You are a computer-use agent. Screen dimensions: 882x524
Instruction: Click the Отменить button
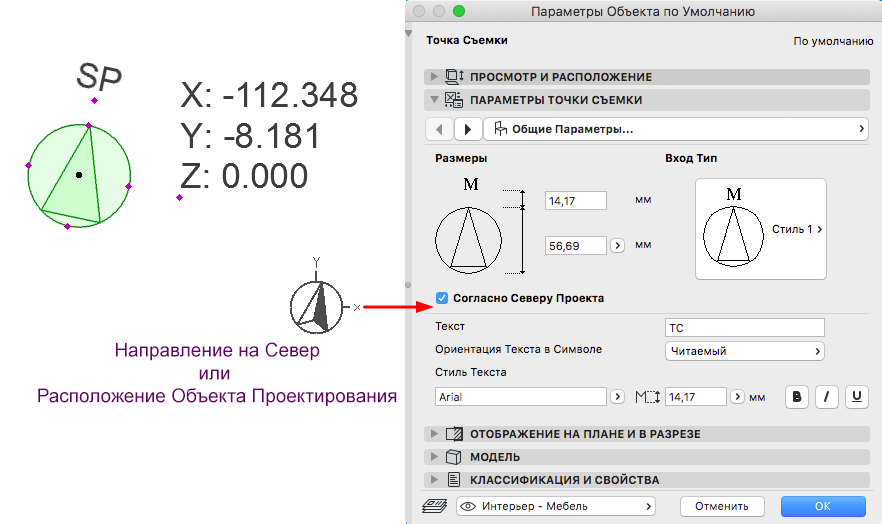[722, 506]
